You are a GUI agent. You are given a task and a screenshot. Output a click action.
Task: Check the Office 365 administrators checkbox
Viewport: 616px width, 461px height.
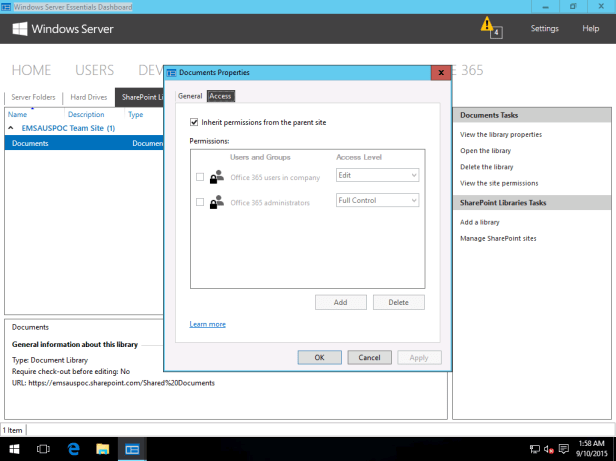[200, 202]
